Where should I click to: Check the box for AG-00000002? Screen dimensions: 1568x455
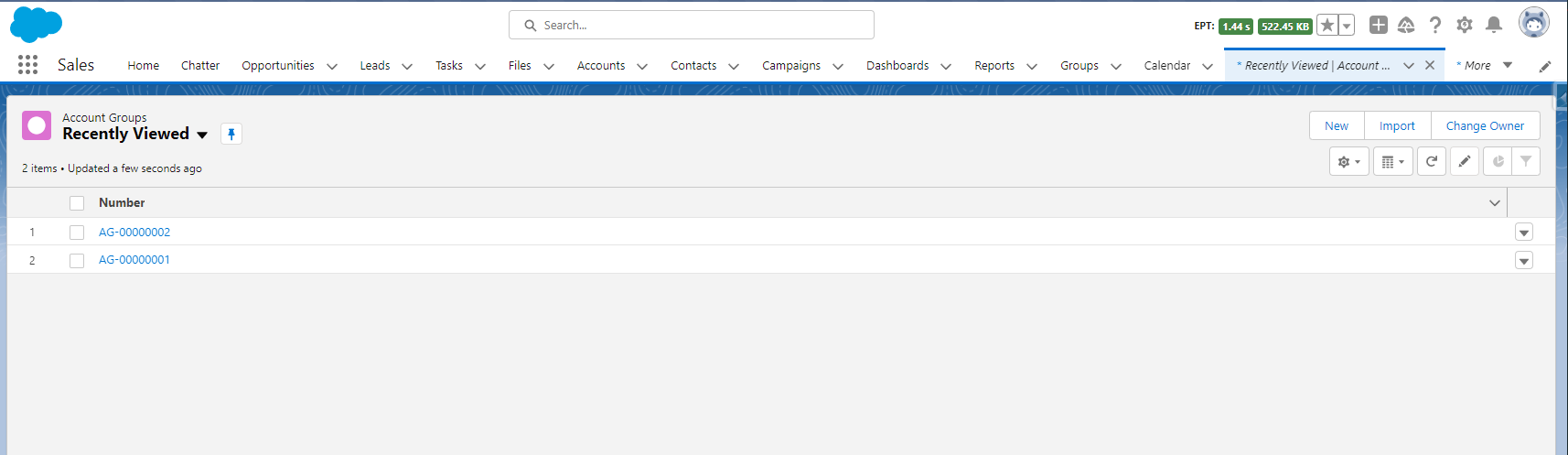click(77, 233)
